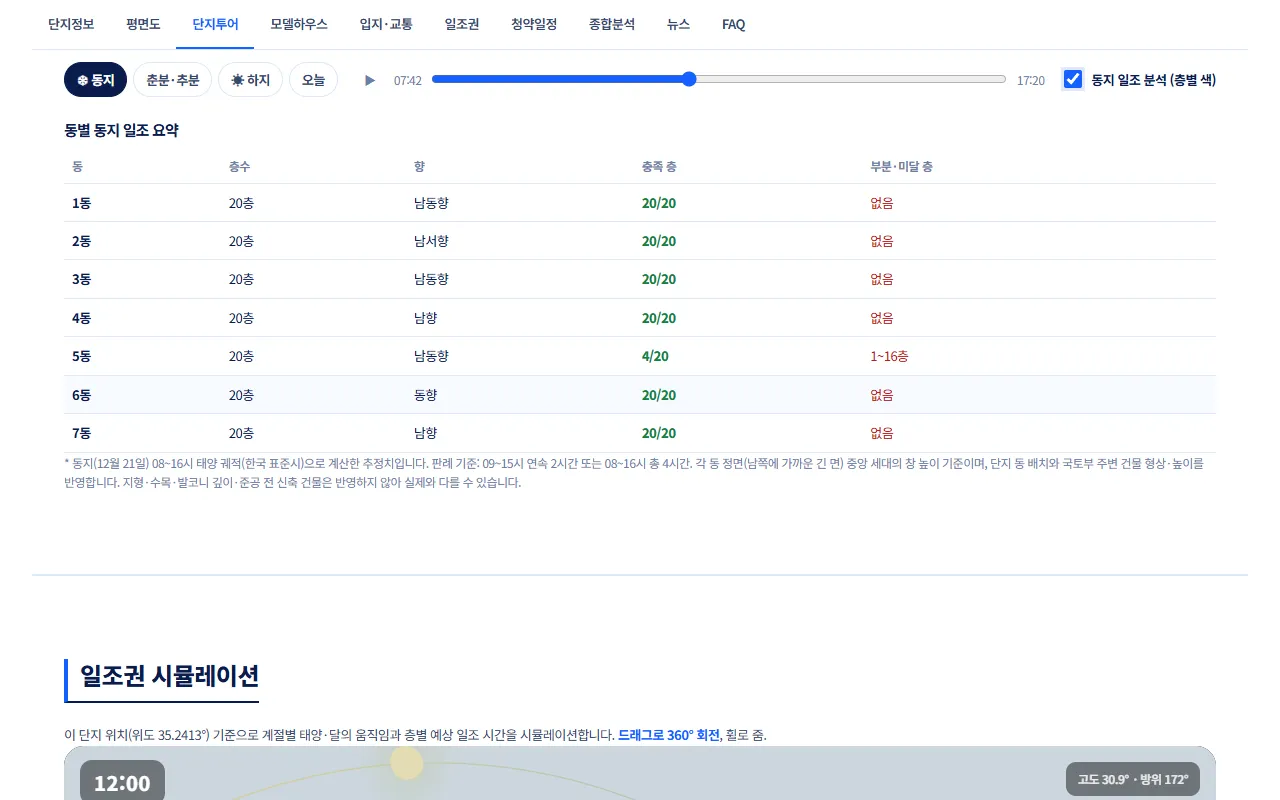Click the 7동 row label

click(x=81, y=433)
